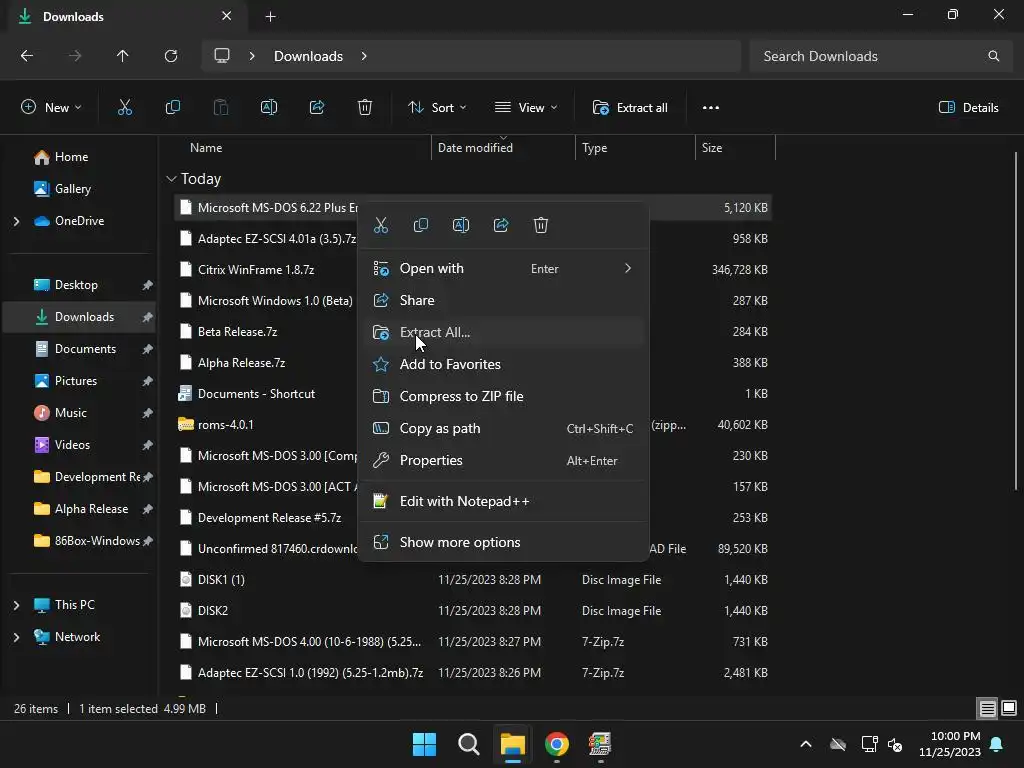The height and width of the screenshot is (768, 1024).
Task: Click the Delete icon in the context menu
Action: (541, 225)
